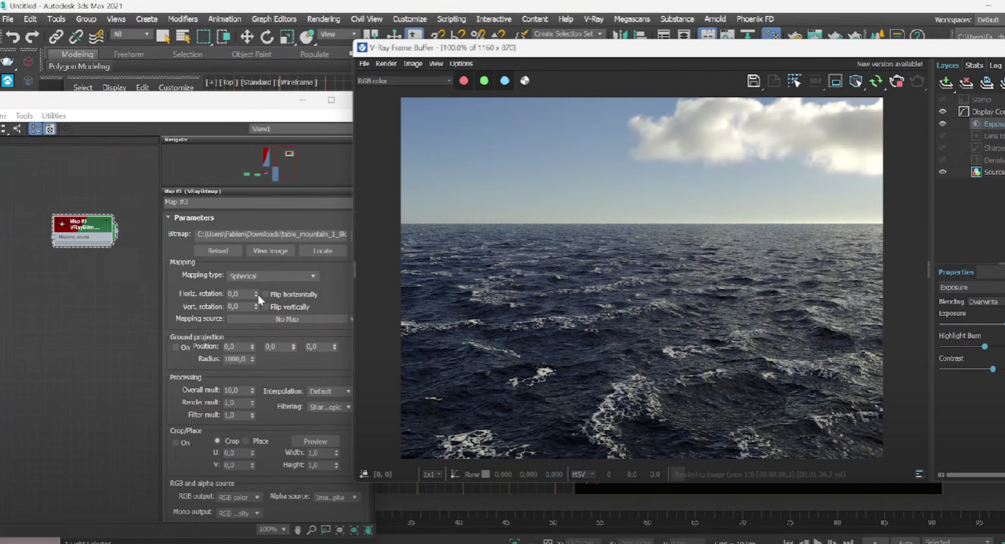Select the Move transform tool
1005x544 pixels.
(x=246, y=37)
